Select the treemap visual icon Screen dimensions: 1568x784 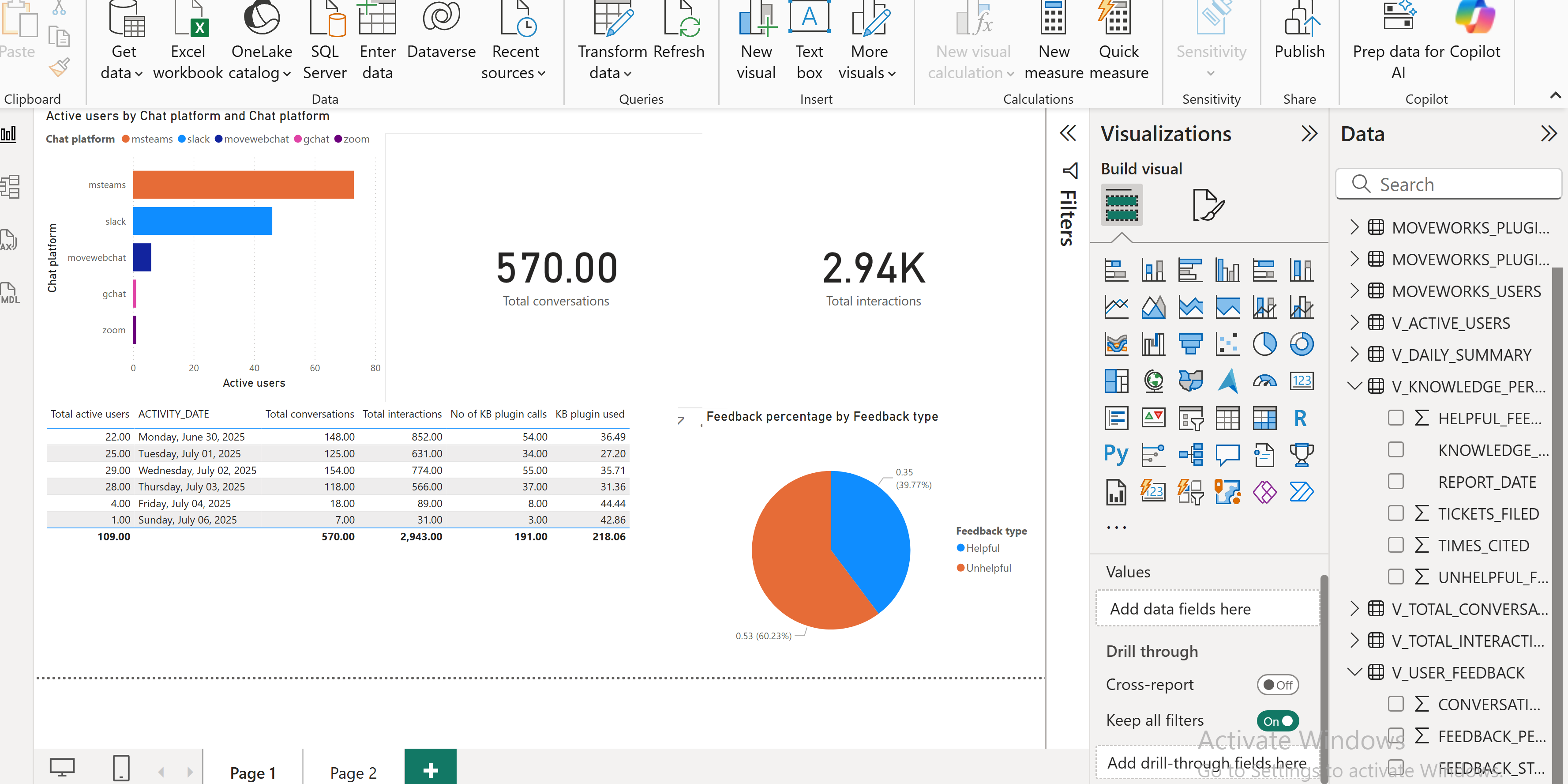point(1116,381)
